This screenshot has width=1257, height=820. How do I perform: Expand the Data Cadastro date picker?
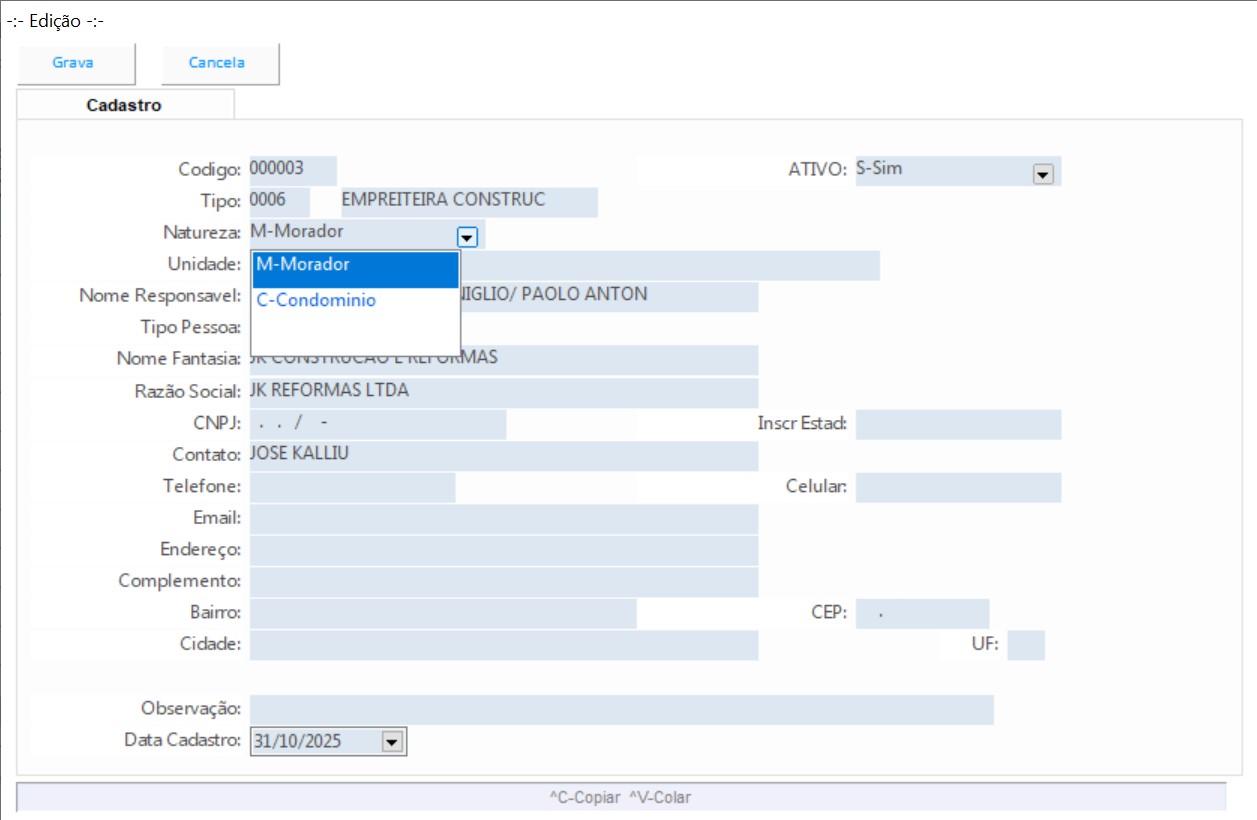[392, 742]
